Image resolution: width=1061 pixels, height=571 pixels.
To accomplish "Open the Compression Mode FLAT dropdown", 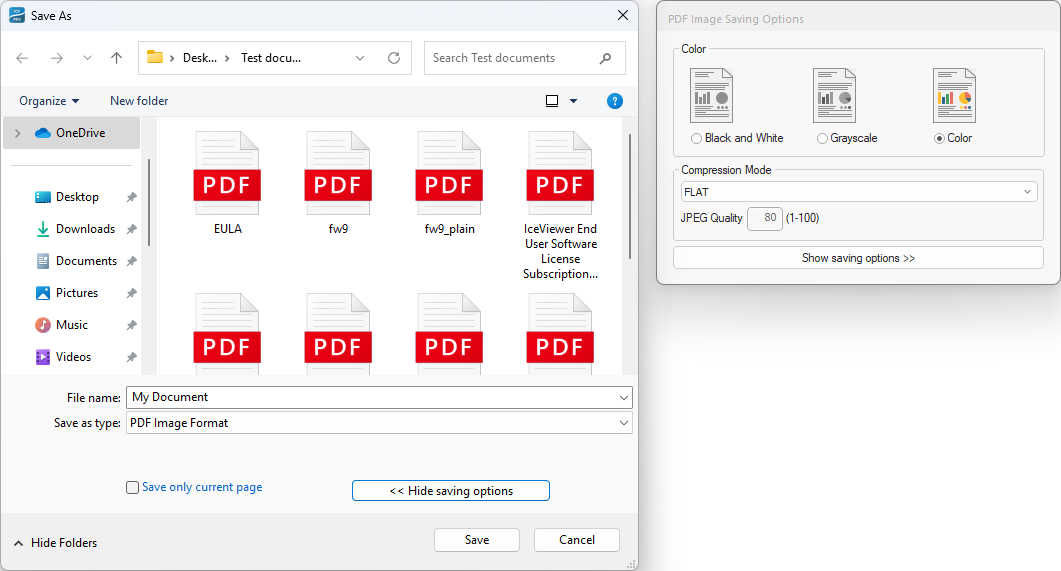I will pyautogui.click(x=859, y=191).
